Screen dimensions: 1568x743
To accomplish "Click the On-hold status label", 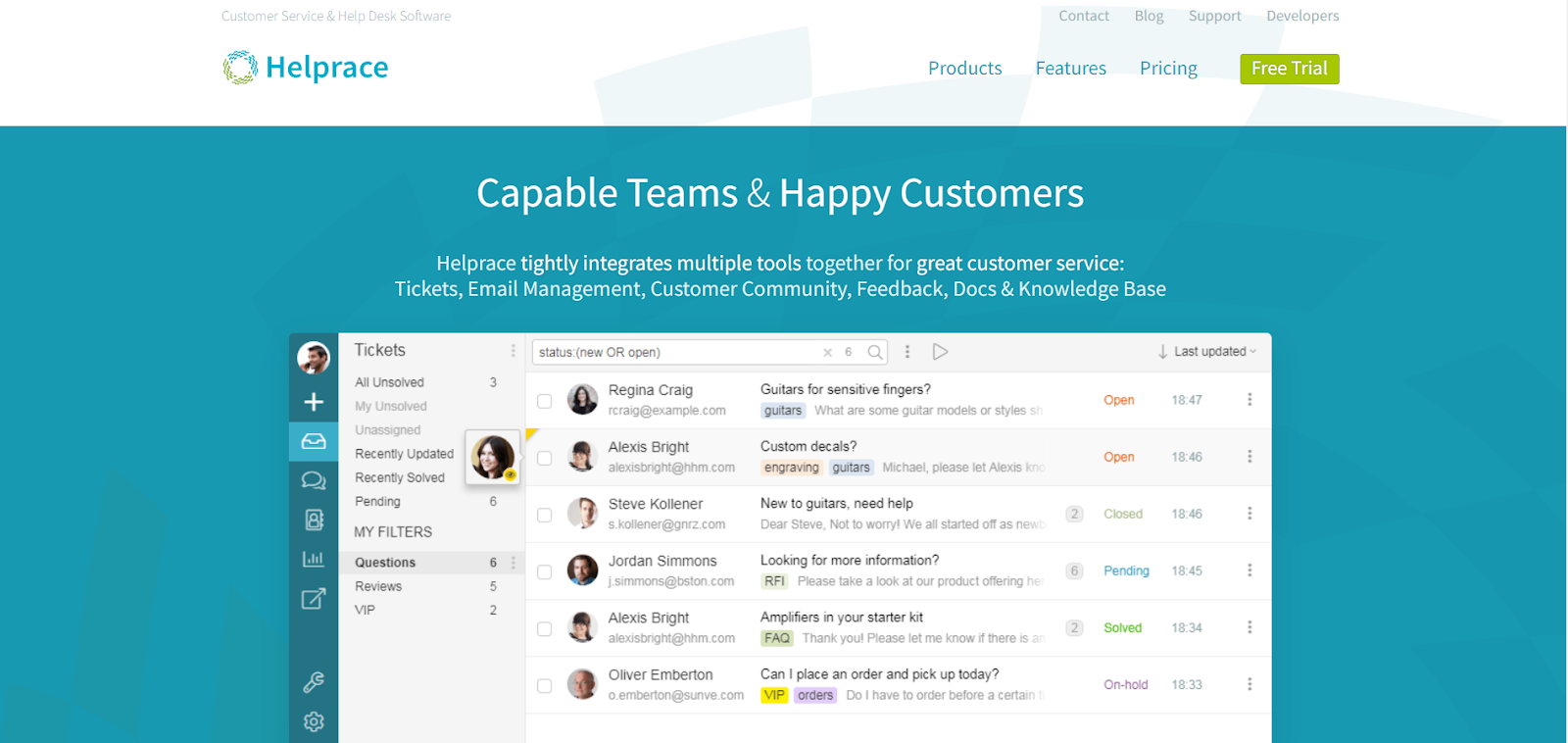I will pyautogui.click(x=1126, y=684).
